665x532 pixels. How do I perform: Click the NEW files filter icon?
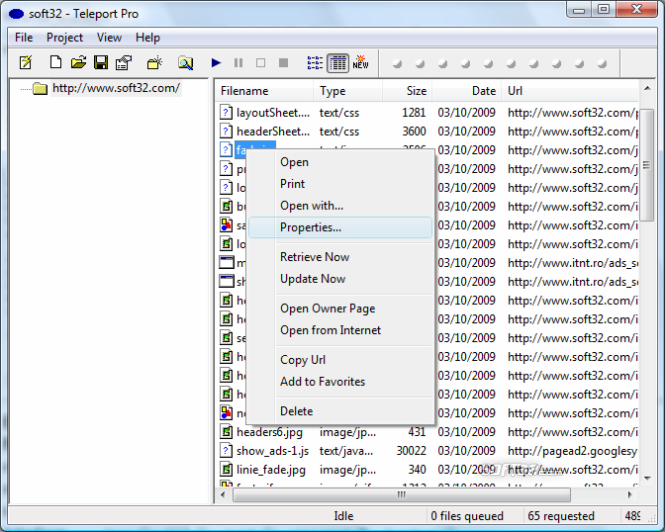(x=360, y=62)
